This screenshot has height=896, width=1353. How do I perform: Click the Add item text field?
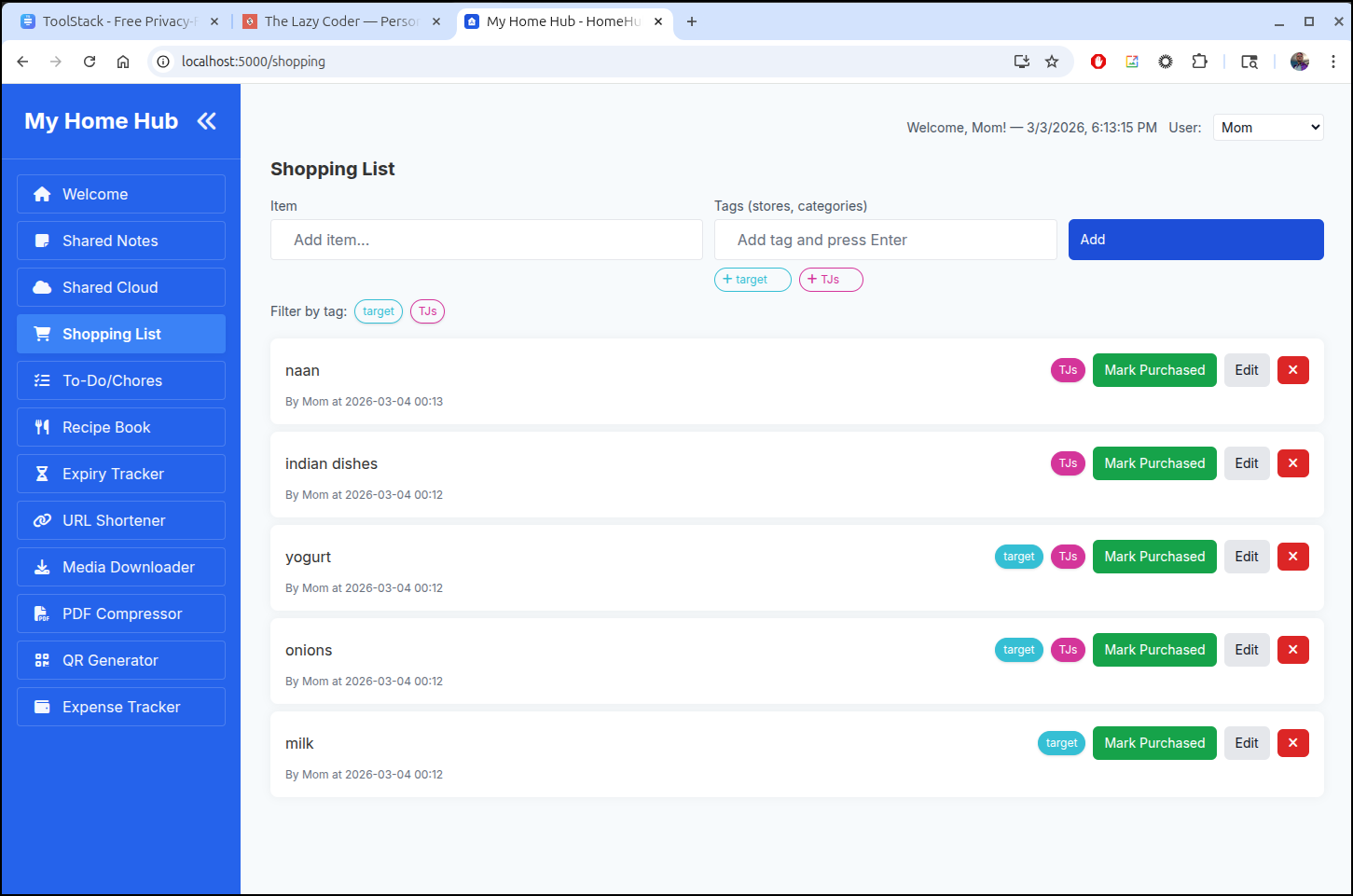tap(486, 240)
